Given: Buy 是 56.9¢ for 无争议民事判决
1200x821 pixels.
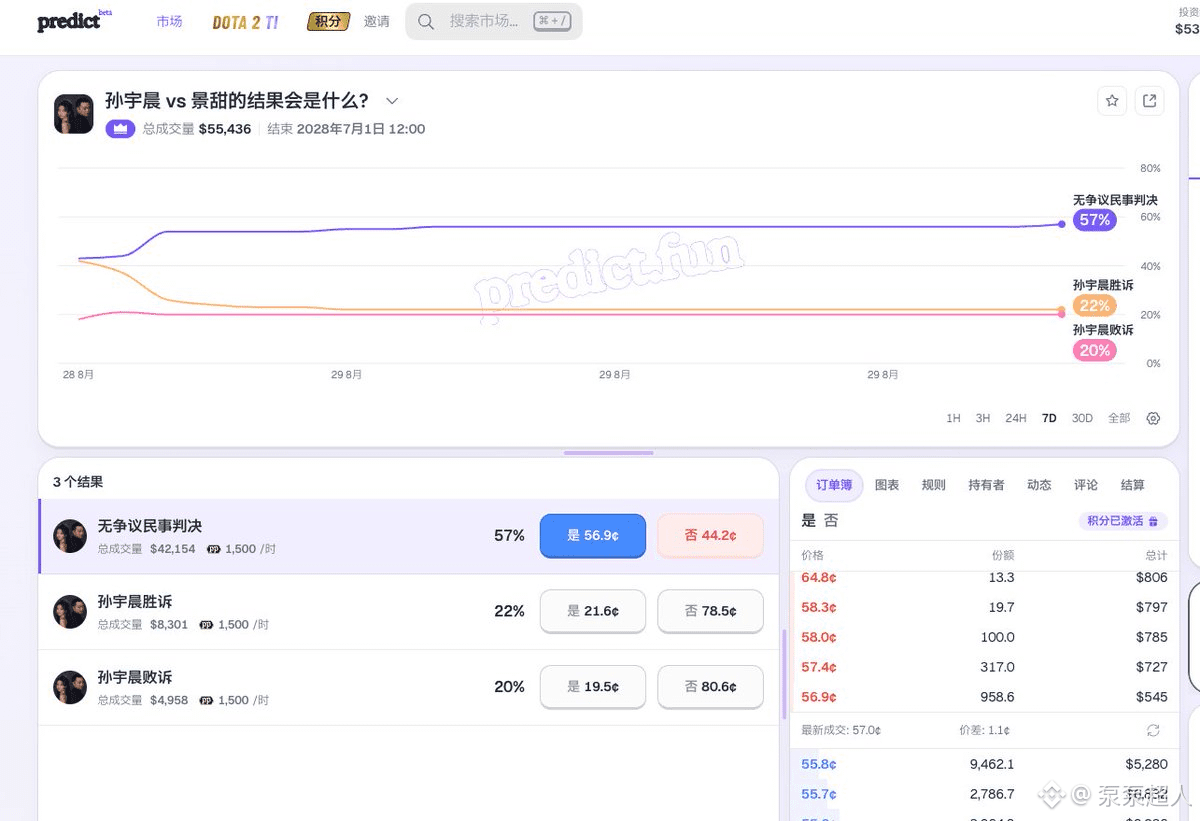Looking at the screenshot, I should (593, 536).
